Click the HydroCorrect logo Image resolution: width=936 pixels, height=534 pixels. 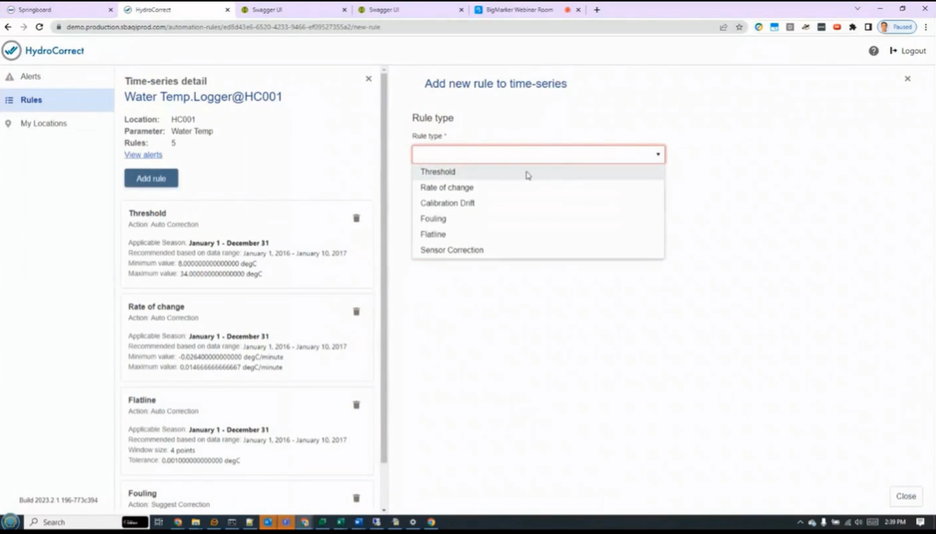pyautogui.click(x=43, y=51)
